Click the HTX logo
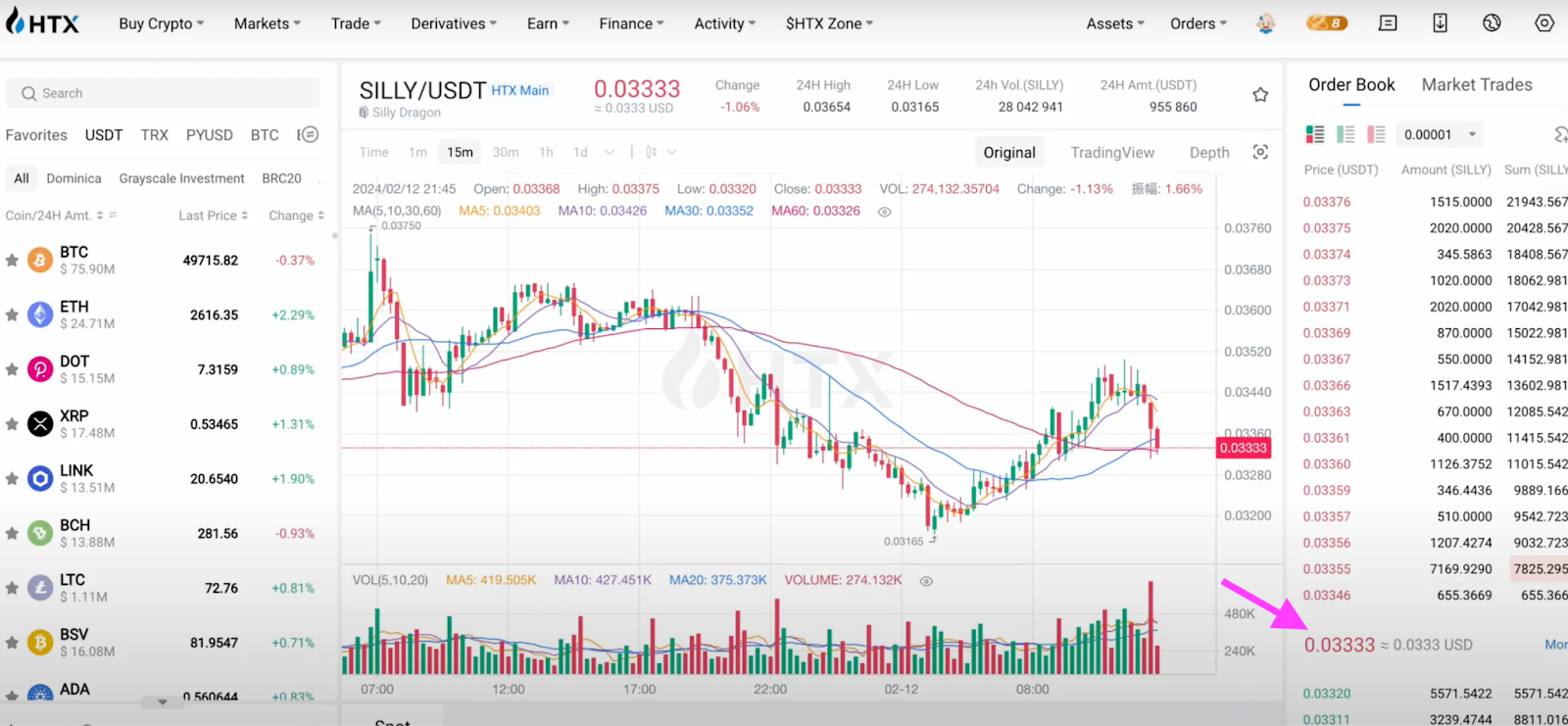 (42, 22)
